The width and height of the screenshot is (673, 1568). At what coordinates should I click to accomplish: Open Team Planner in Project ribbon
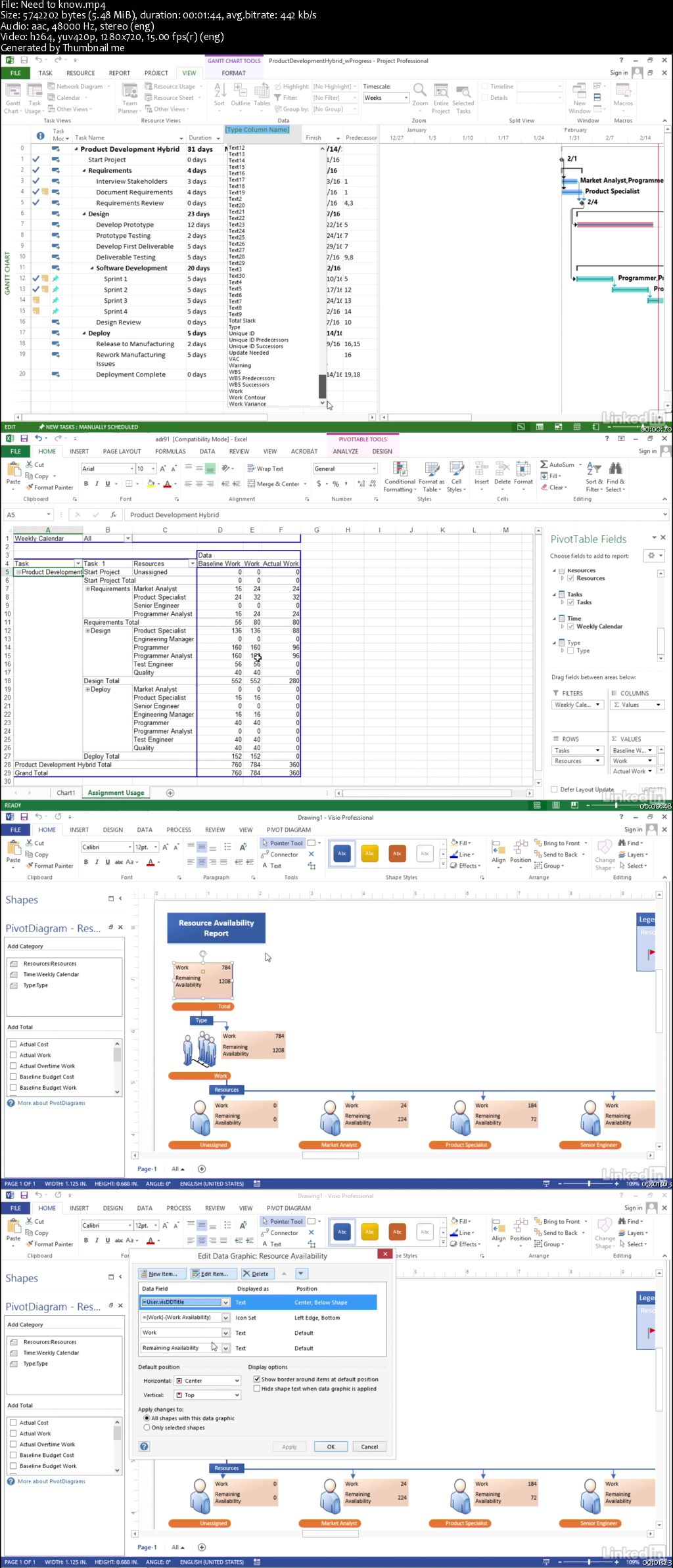pos(129,98)
